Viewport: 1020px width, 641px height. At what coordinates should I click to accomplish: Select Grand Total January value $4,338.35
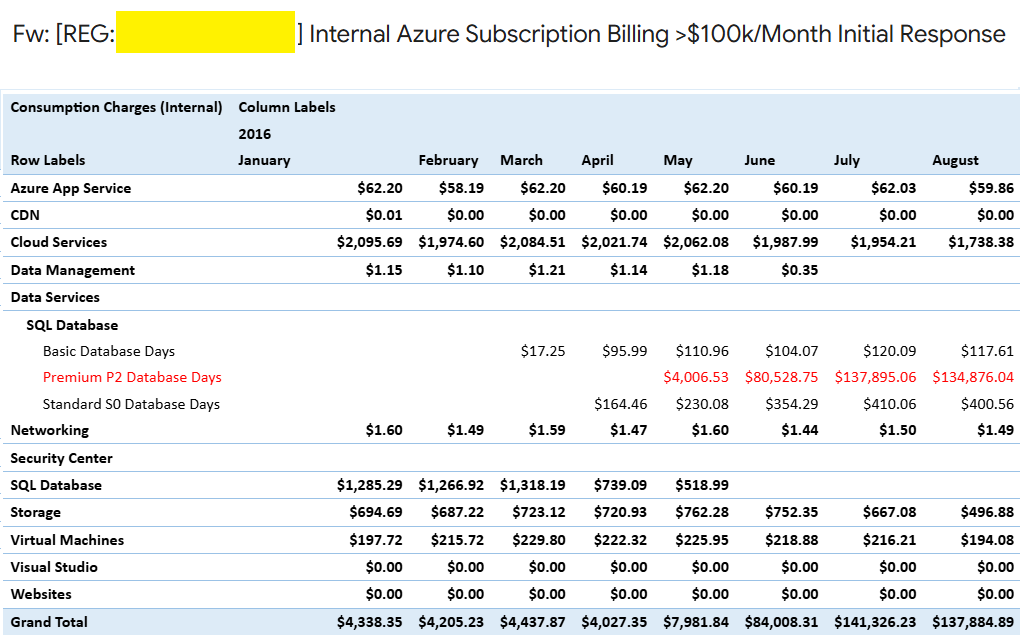(x=369, y=622)
